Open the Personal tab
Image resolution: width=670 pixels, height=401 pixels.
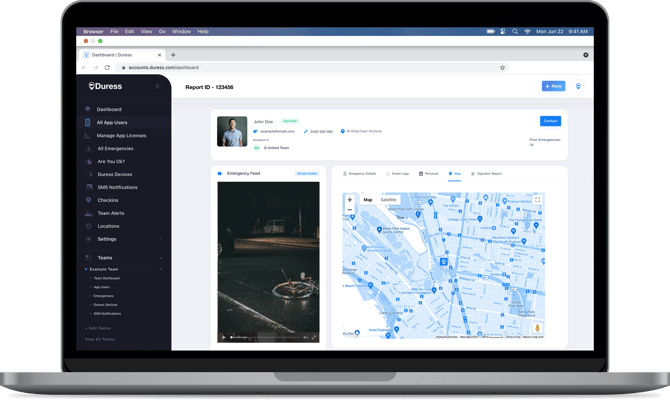pos(429,174)
